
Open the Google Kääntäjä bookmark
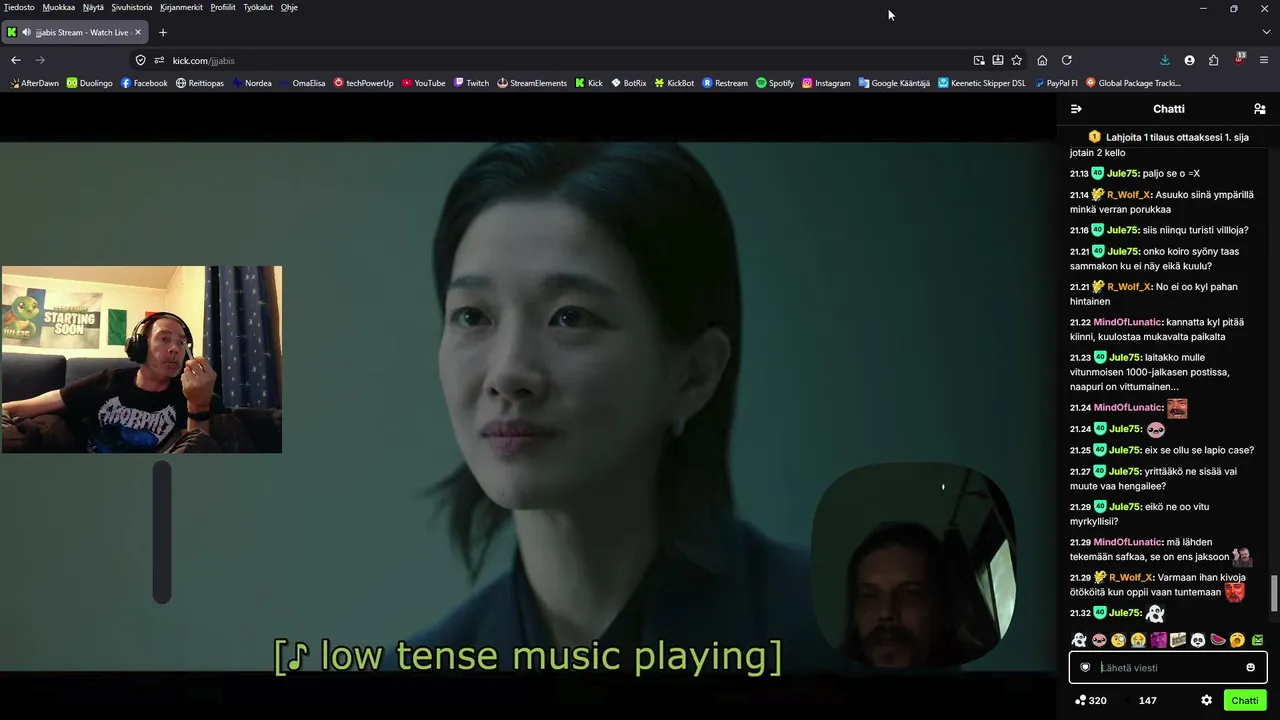(894, 83)
